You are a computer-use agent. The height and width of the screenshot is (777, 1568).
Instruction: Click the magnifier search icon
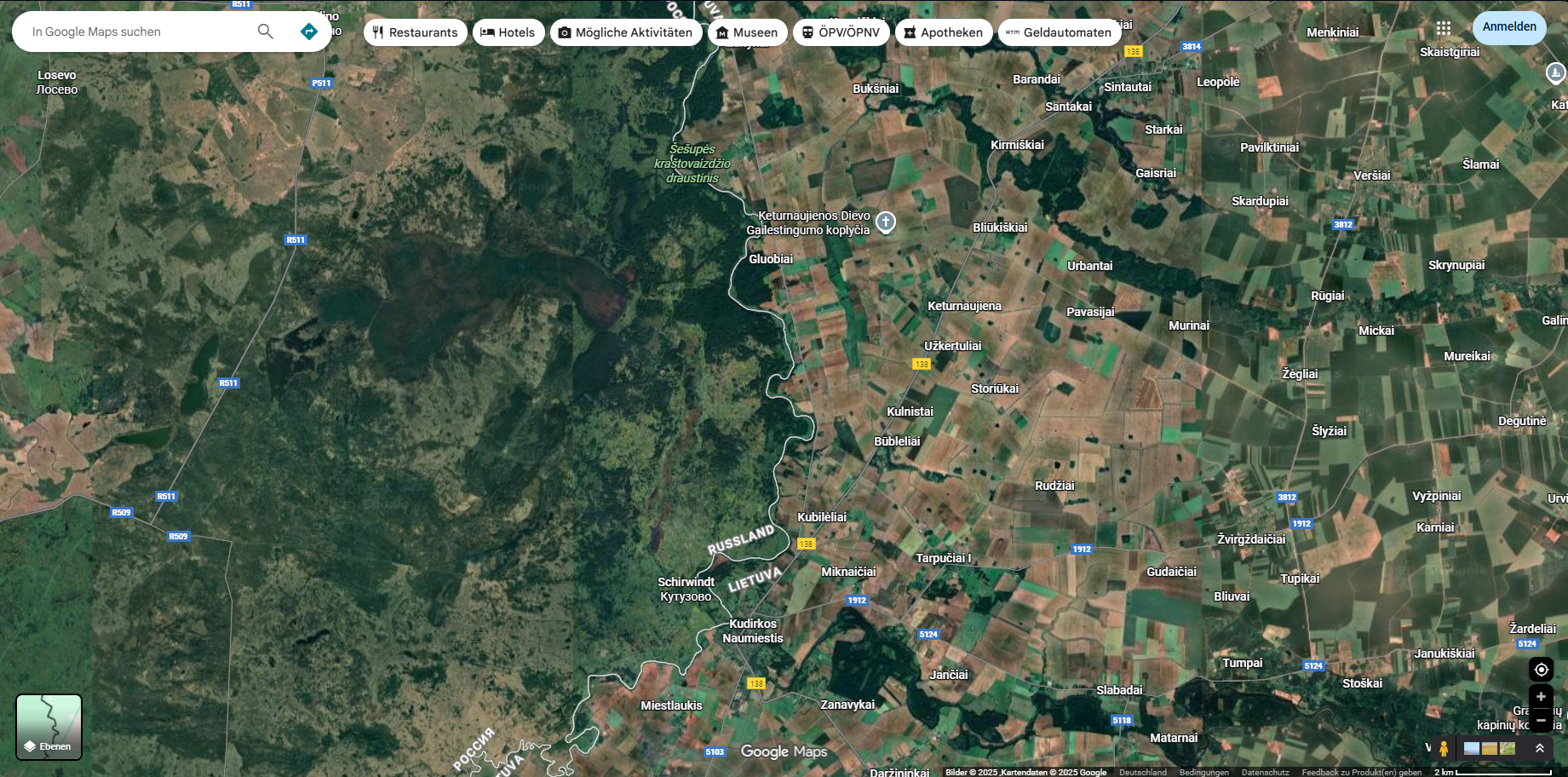click(266, 32)
